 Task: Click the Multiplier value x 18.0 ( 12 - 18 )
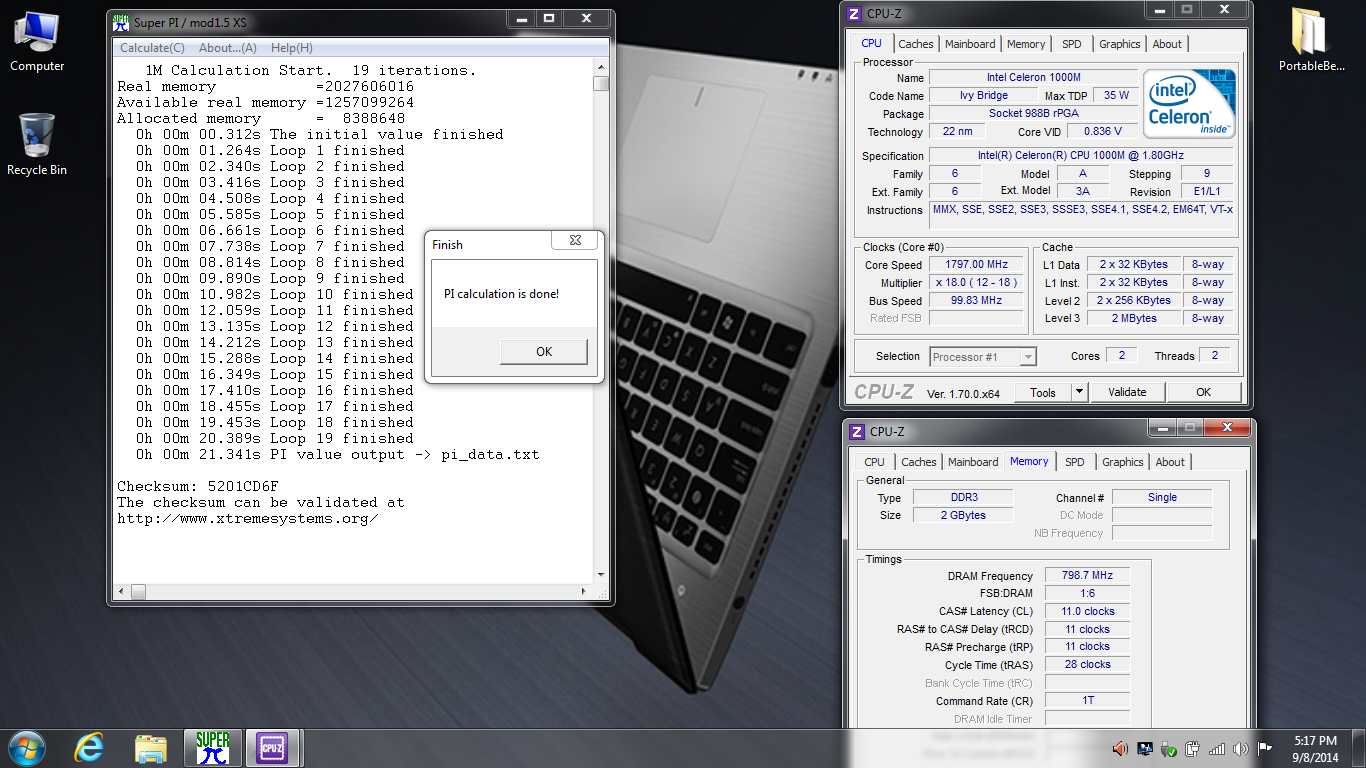pyautogui.click(x=975, y=282)
